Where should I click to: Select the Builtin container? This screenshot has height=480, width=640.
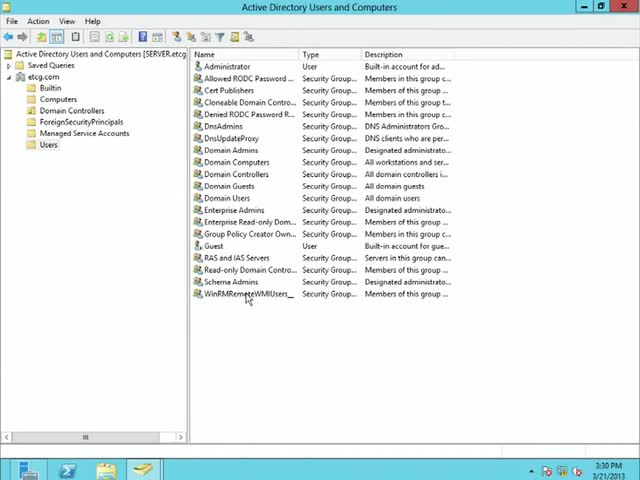50,88
